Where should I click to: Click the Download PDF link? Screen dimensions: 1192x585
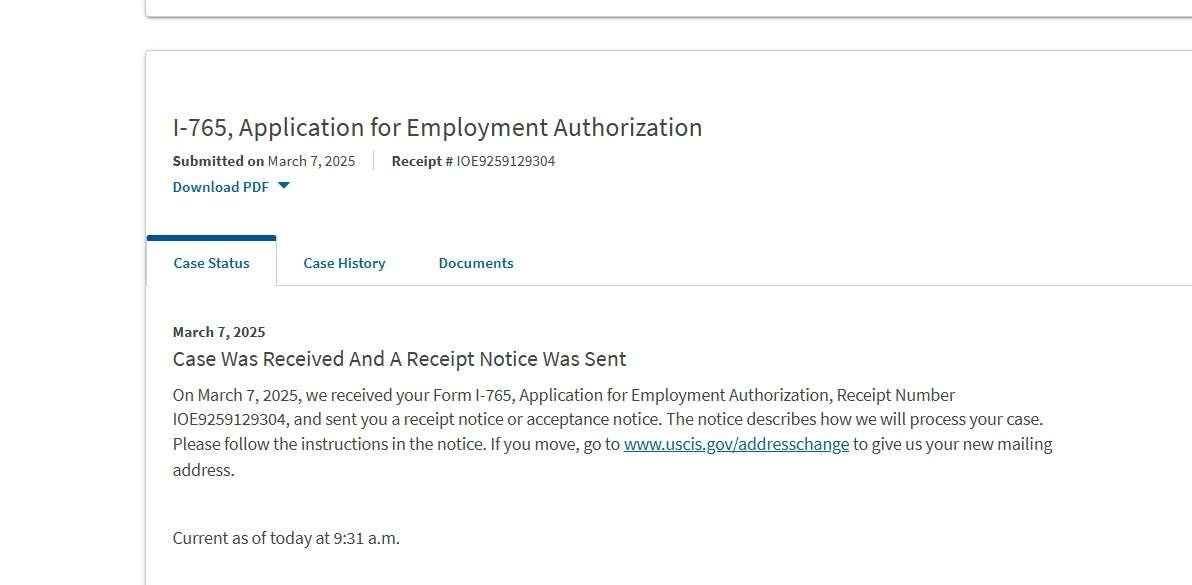tap(220, 187)
